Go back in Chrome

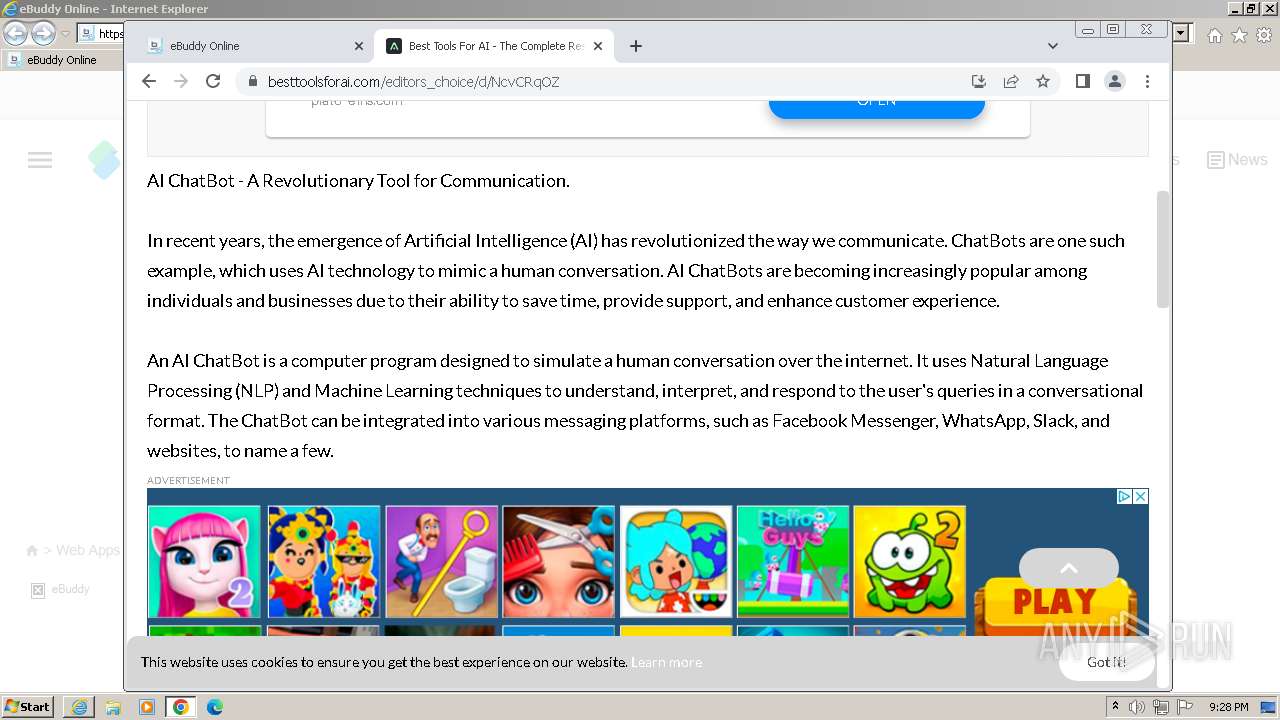(x=149, y=81)
